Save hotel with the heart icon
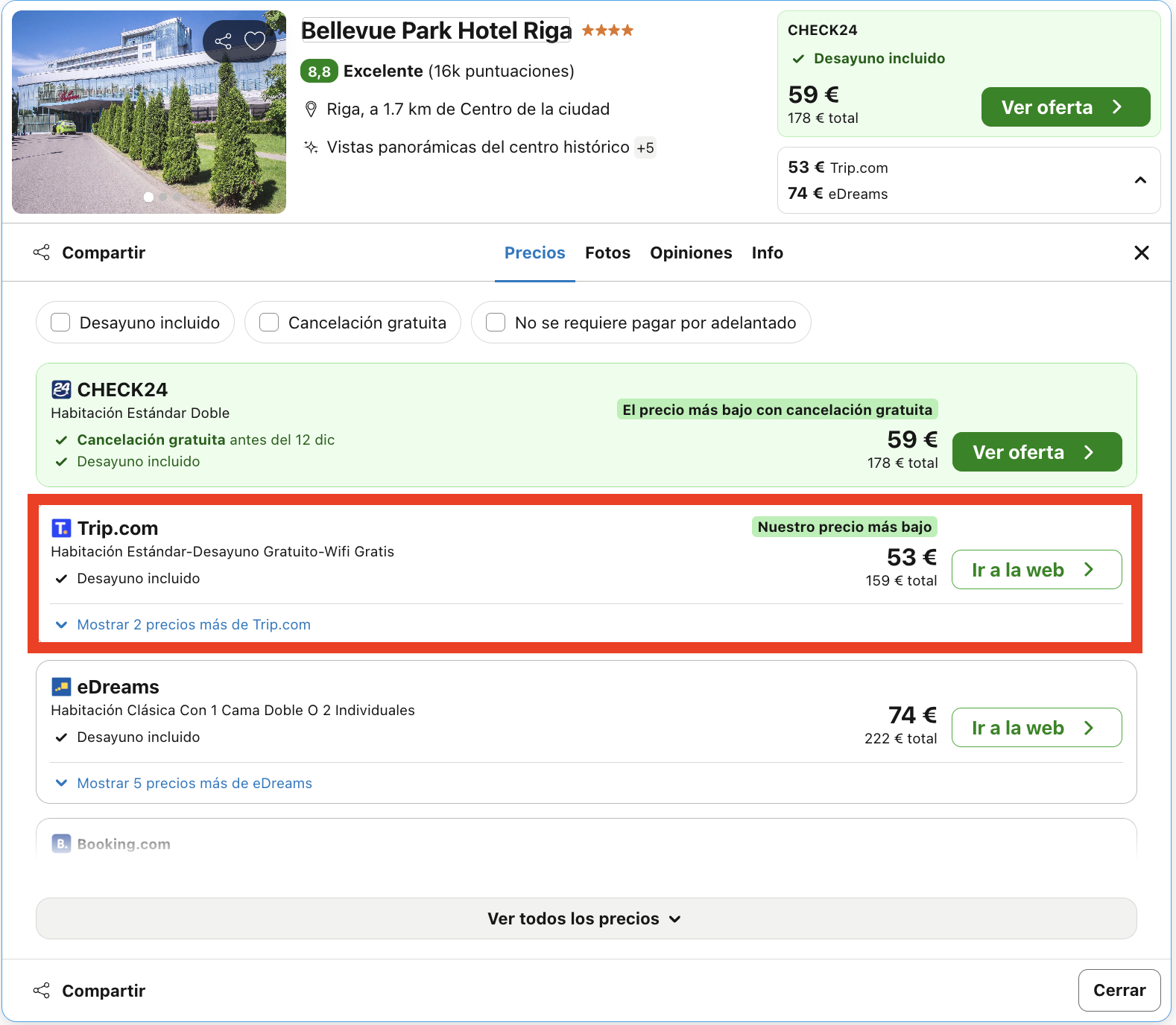1176x1025 pixels. point(255,41)
